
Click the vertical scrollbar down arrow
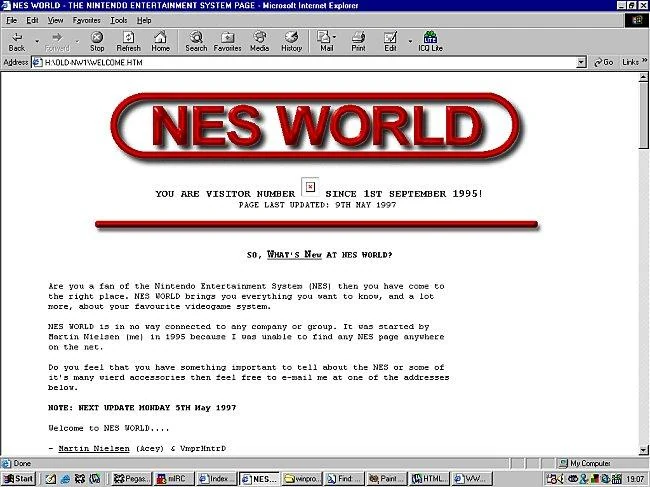coord(643,450)
